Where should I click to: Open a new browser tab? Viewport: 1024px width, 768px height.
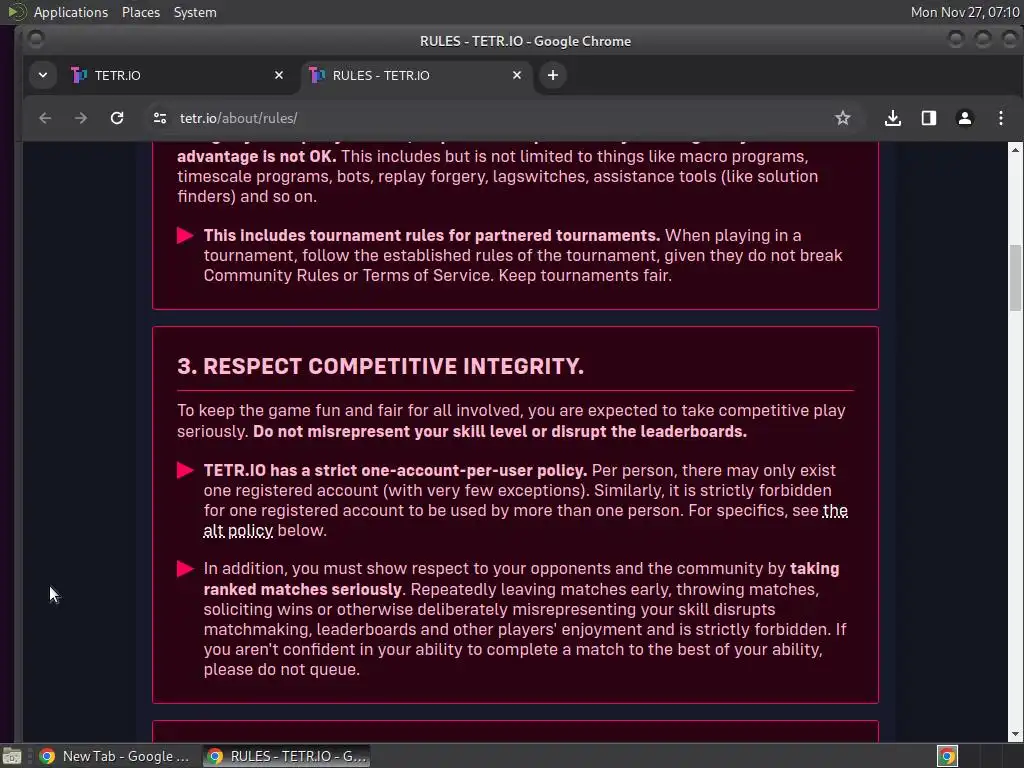[552, 75]
